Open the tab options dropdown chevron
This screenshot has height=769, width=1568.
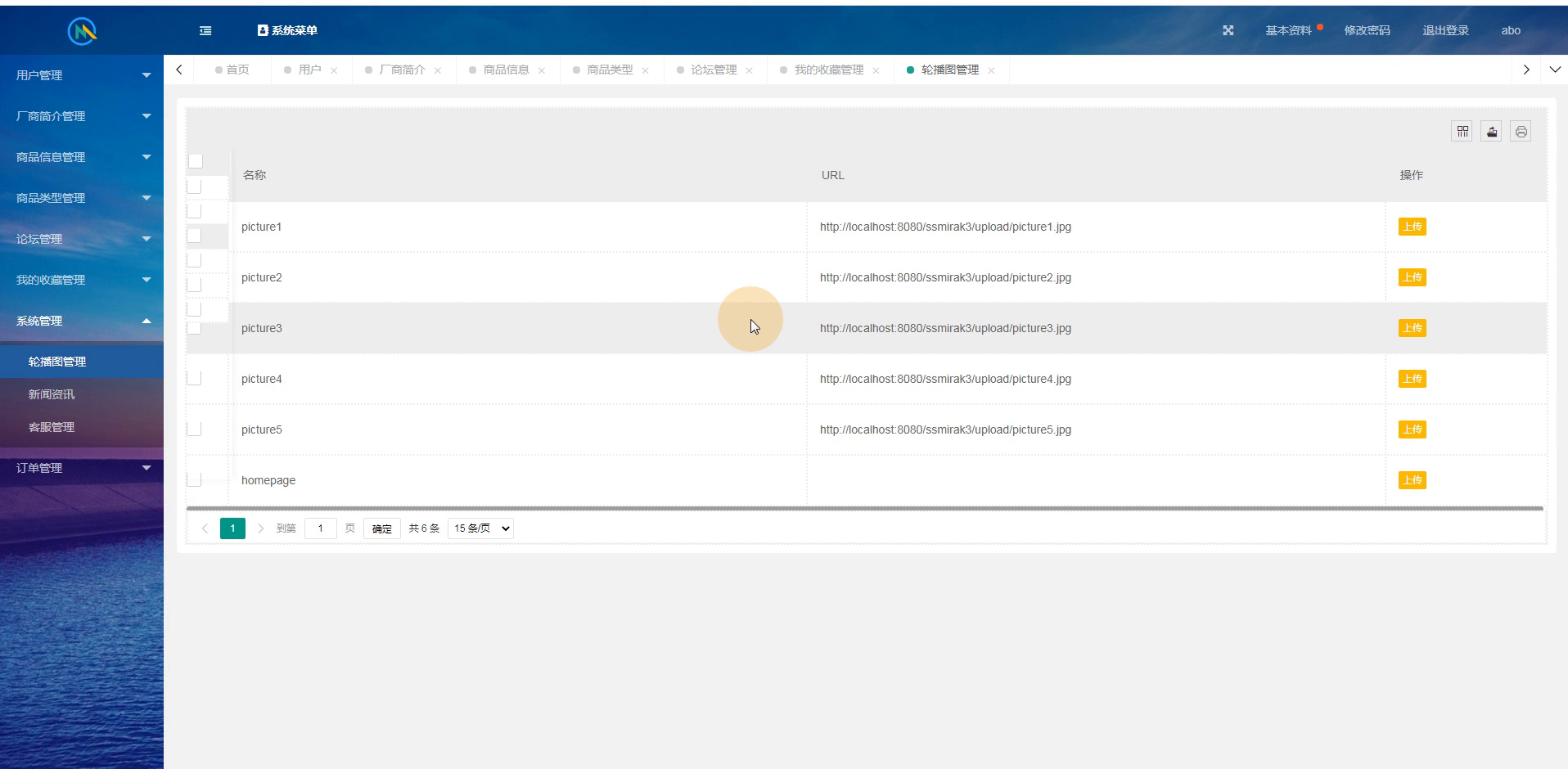click(1555, 70)
